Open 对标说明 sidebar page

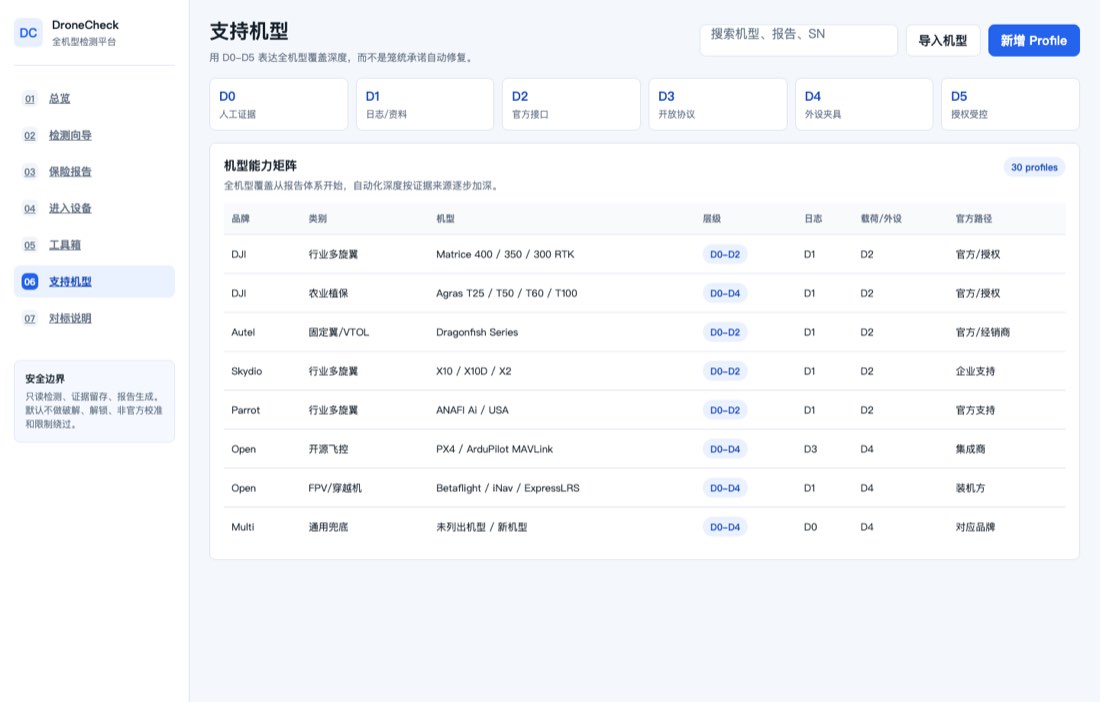point(94,318)
